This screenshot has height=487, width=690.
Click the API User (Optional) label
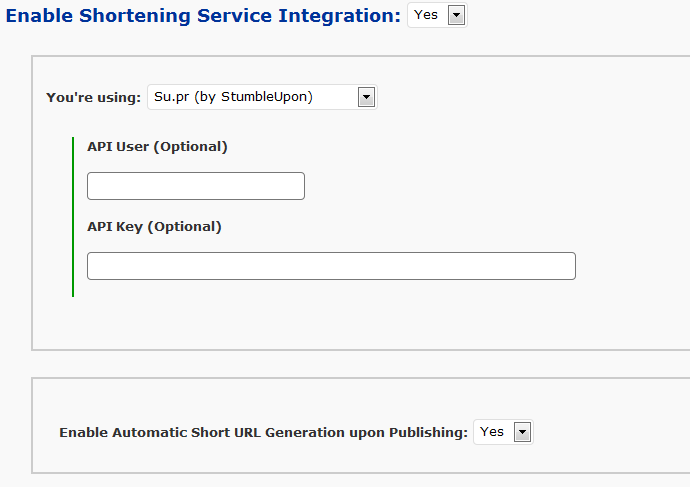click(x=157, y=146)
